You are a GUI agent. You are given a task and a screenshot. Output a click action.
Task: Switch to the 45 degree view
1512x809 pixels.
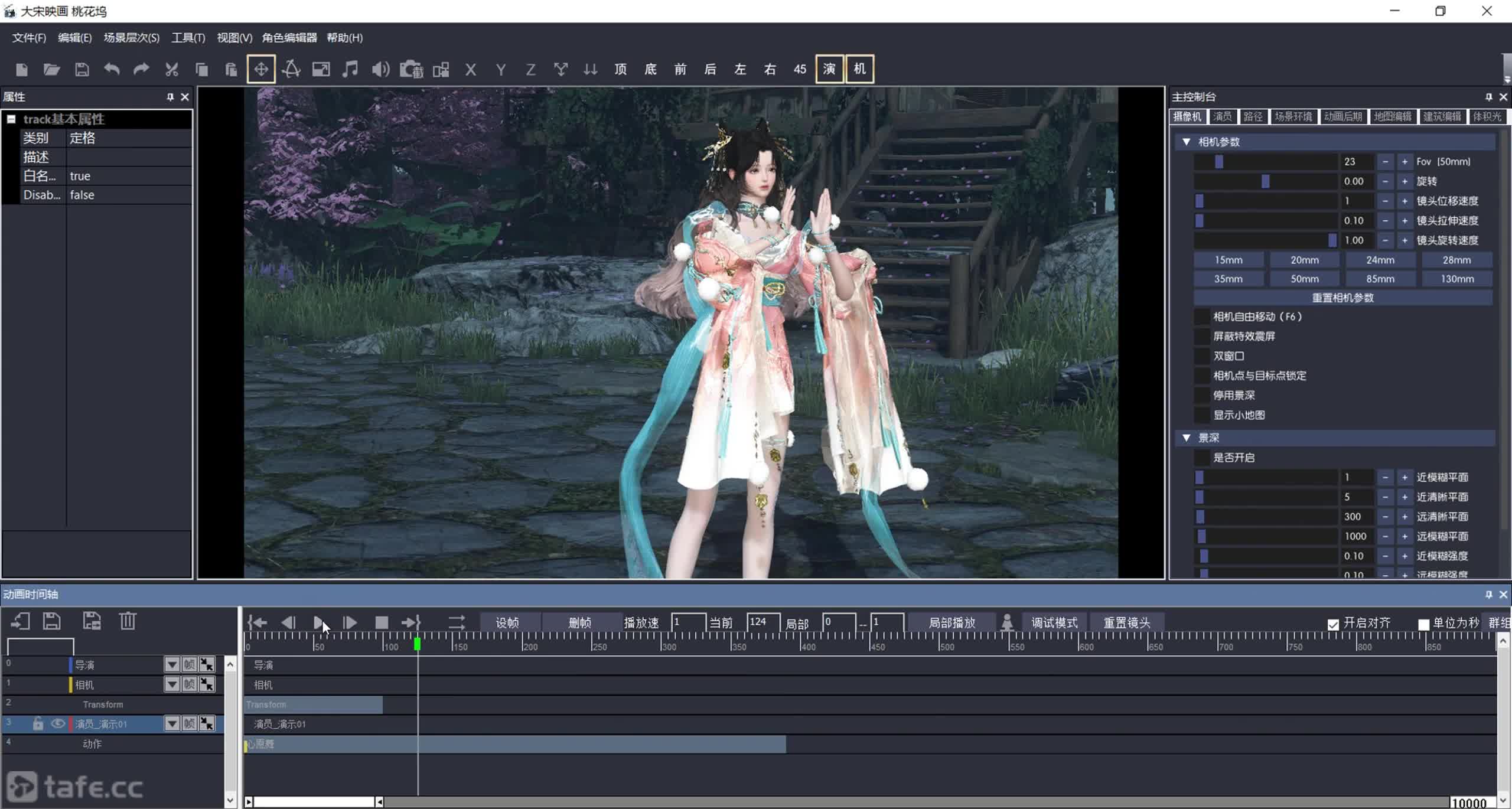point(800,70)
